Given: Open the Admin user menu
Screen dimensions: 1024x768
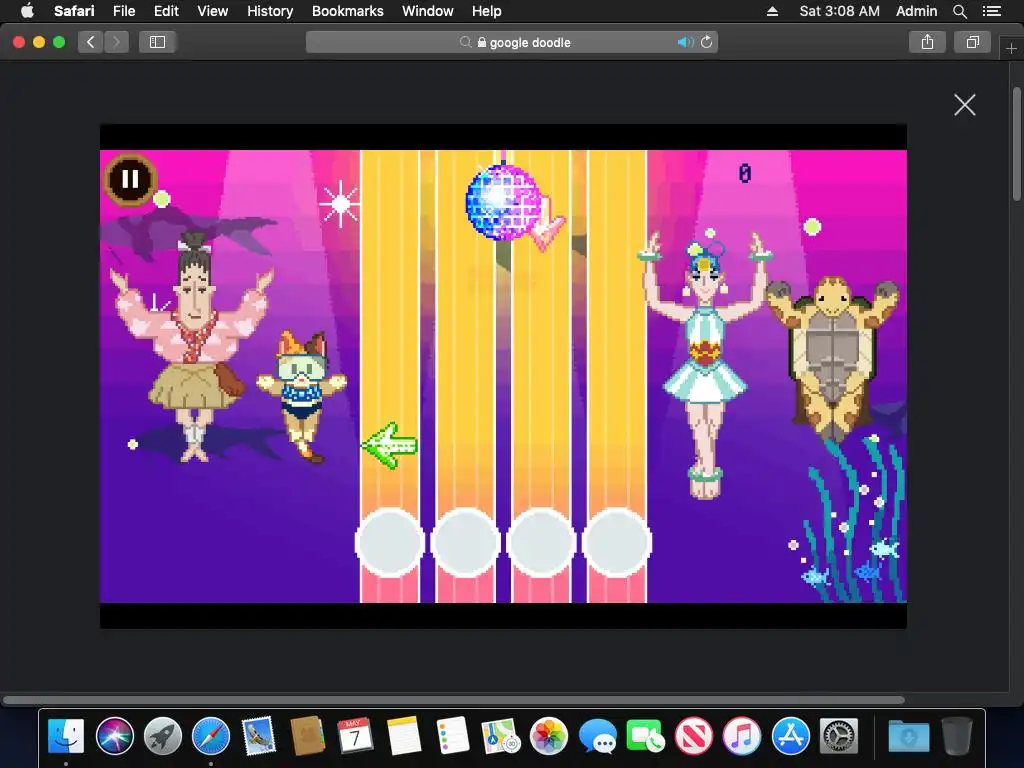Looking at the screenshot, I should point(916,11).
